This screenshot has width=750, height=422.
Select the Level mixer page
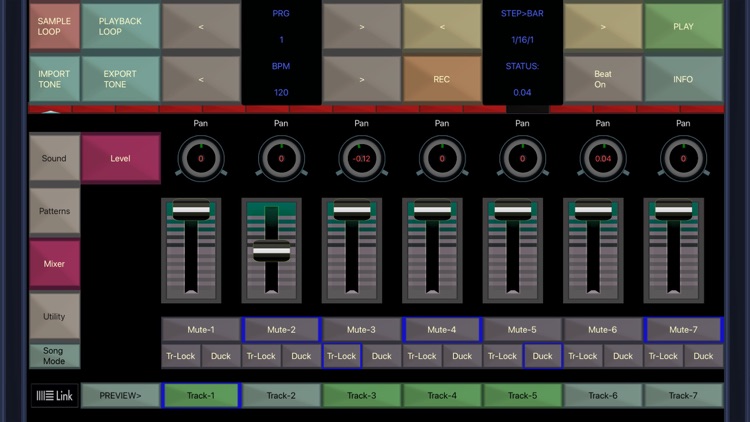coord(121,158)
